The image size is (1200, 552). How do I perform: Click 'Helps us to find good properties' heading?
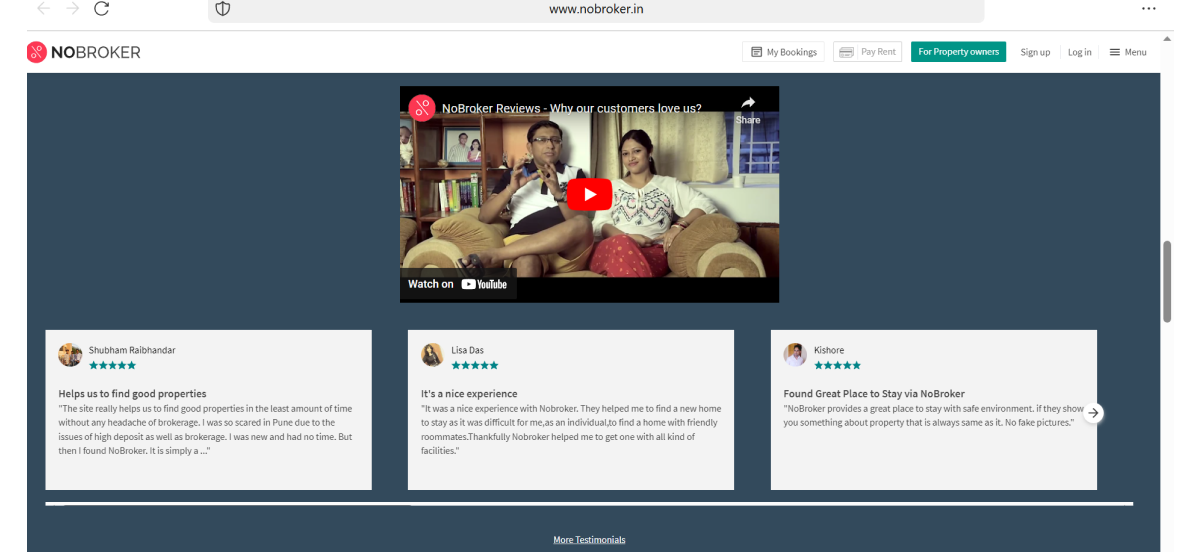132,394
